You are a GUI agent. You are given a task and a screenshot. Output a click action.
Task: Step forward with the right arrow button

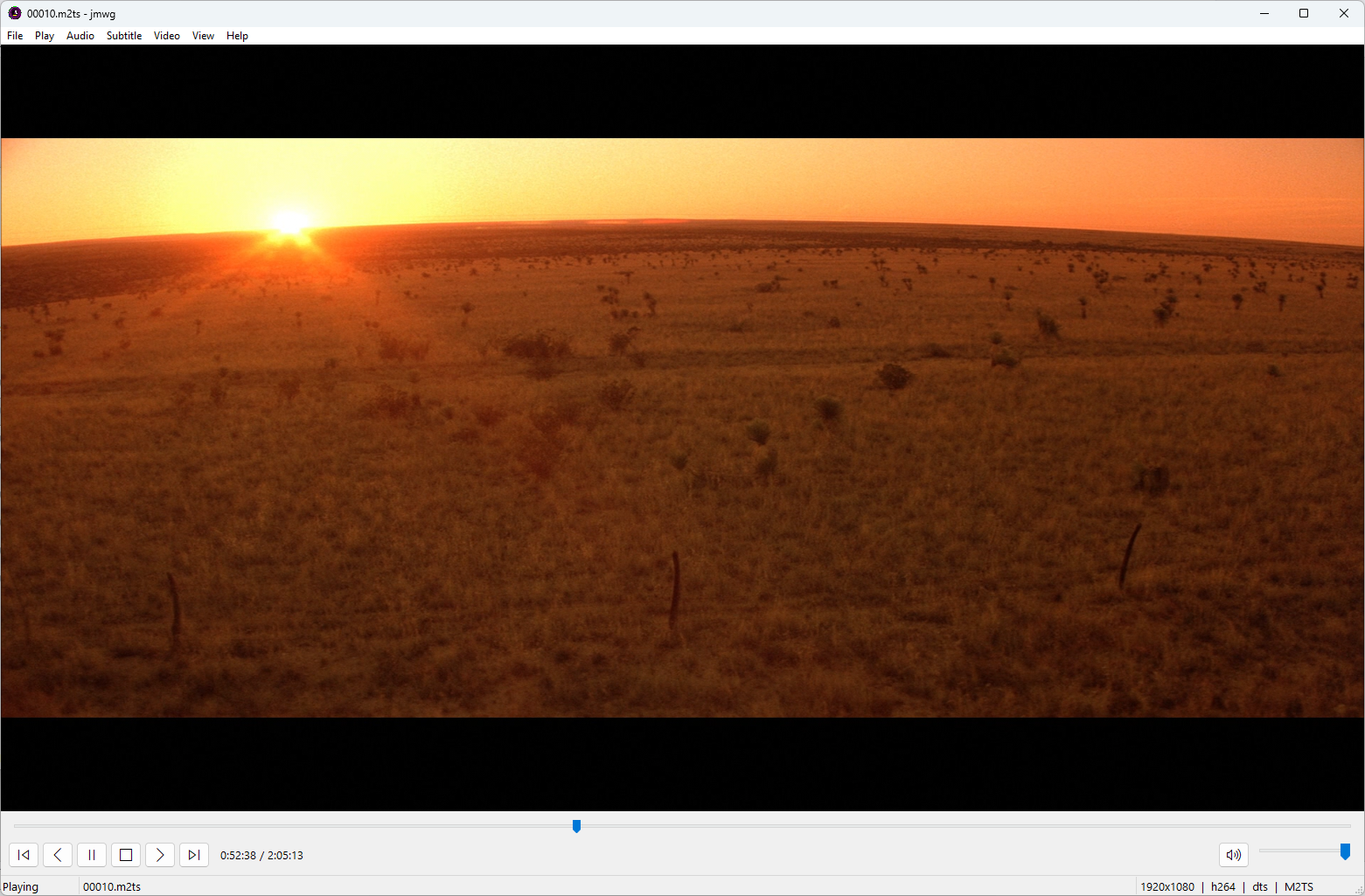(160, 855)
